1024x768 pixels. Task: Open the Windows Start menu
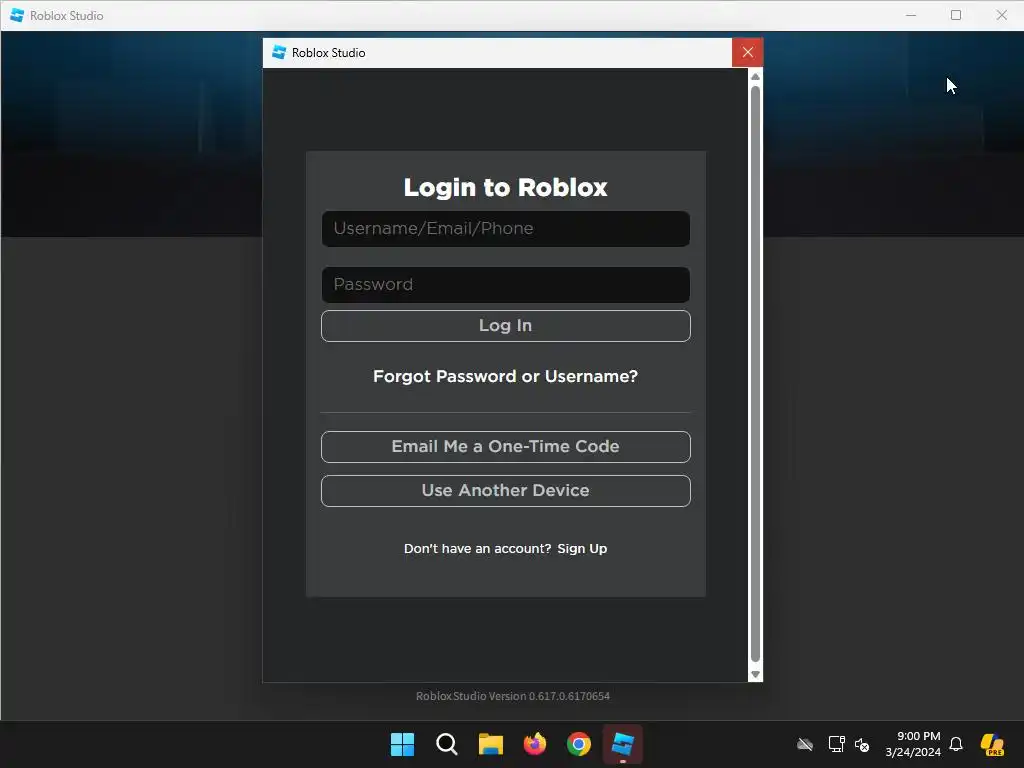coord(402,744)
